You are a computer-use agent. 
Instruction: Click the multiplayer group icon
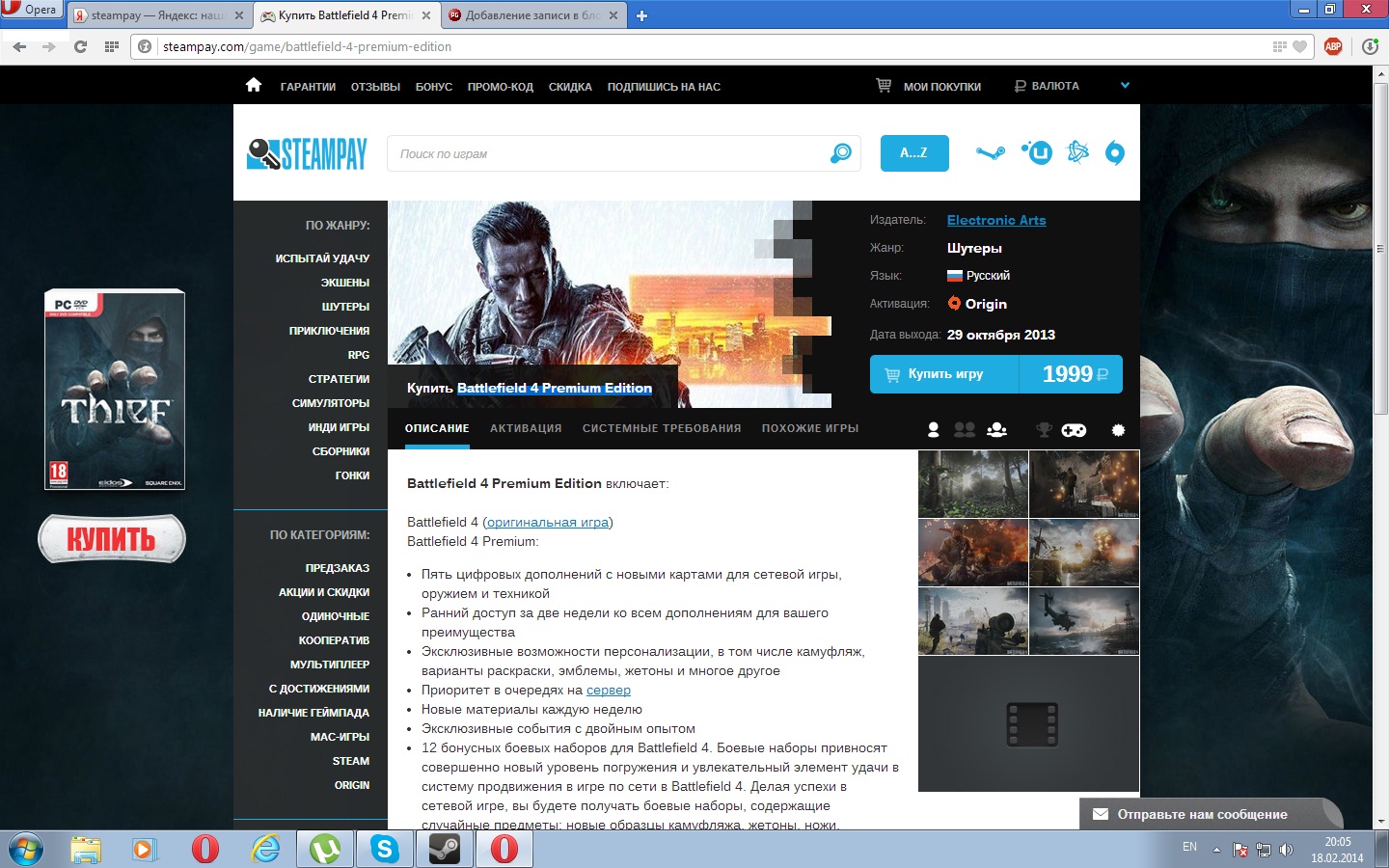pos(996,430)
